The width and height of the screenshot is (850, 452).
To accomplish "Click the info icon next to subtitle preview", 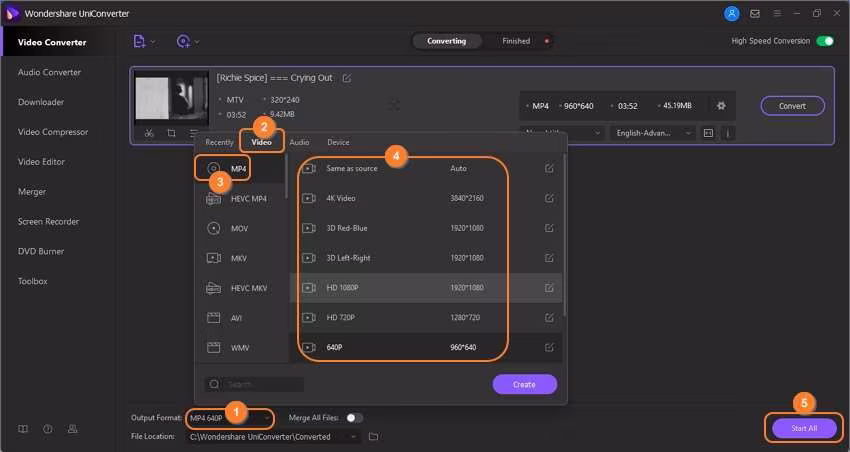I will (x=728, y=133).
